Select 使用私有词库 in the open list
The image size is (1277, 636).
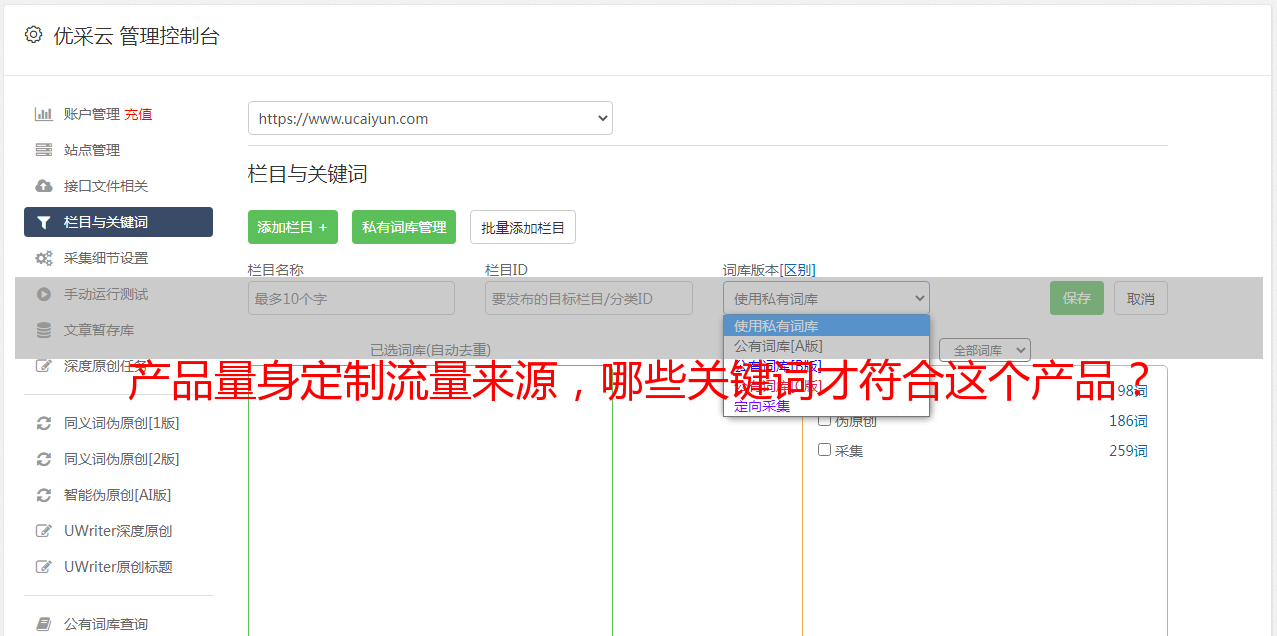[826, 326]
